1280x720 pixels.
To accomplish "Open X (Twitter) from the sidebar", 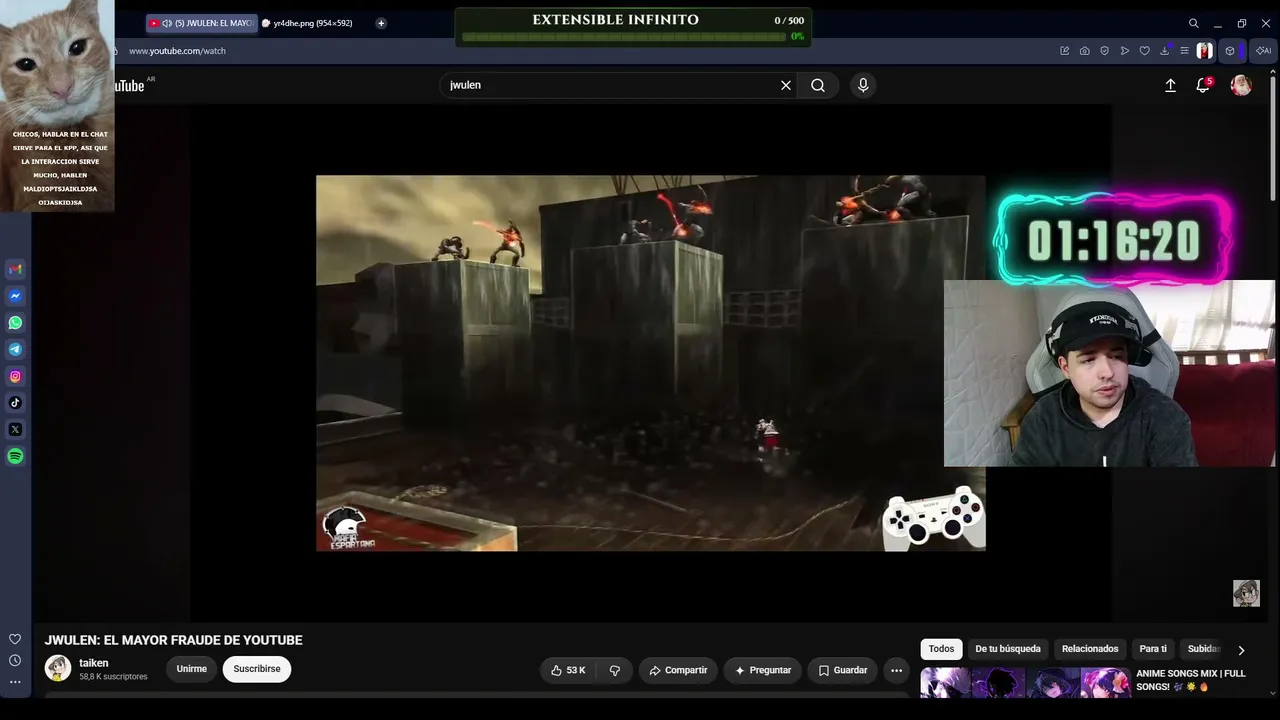I will tap(15, 430).
